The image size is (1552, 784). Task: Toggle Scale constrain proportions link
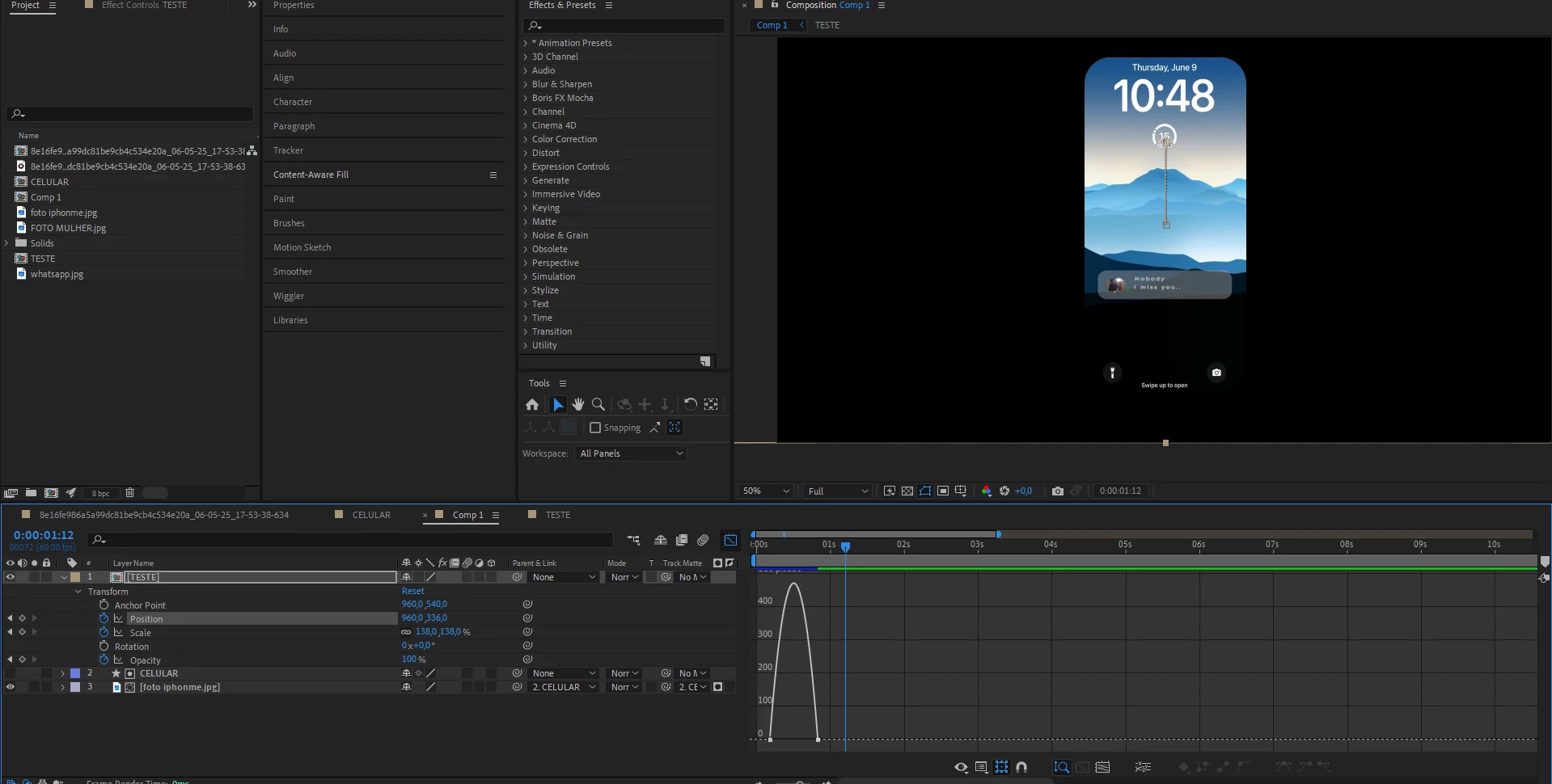tap(406, 632)
